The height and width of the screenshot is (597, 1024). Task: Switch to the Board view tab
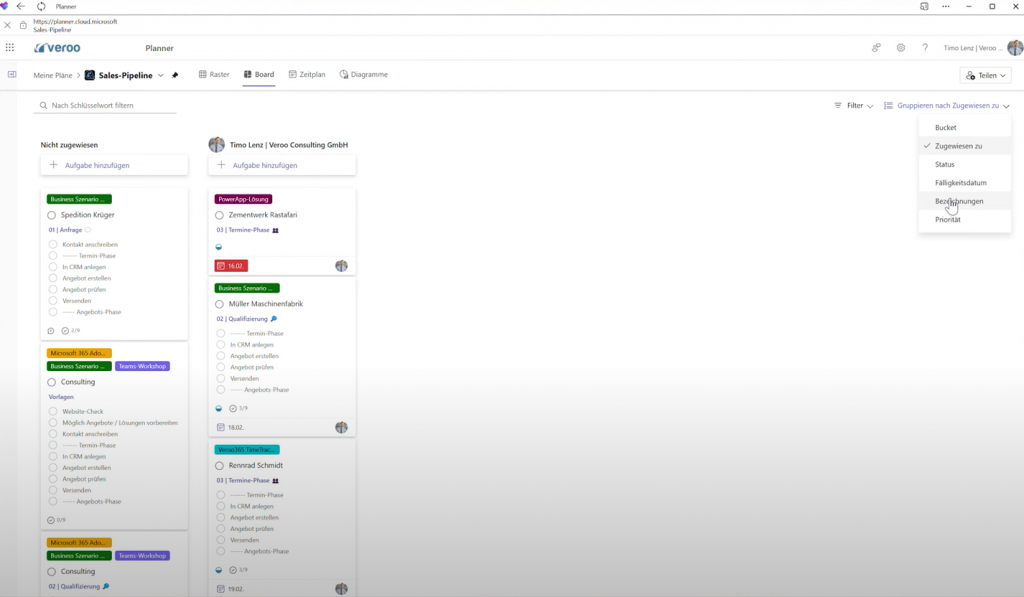(x=259, y=74)
